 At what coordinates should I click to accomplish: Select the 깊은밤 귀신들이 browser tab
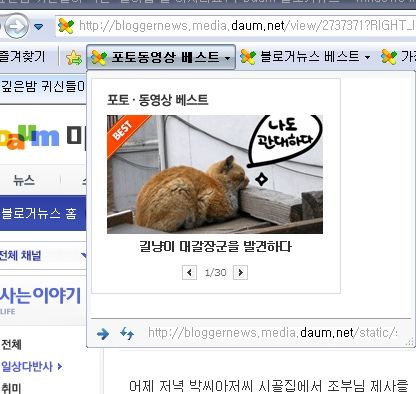coord(43,87)
